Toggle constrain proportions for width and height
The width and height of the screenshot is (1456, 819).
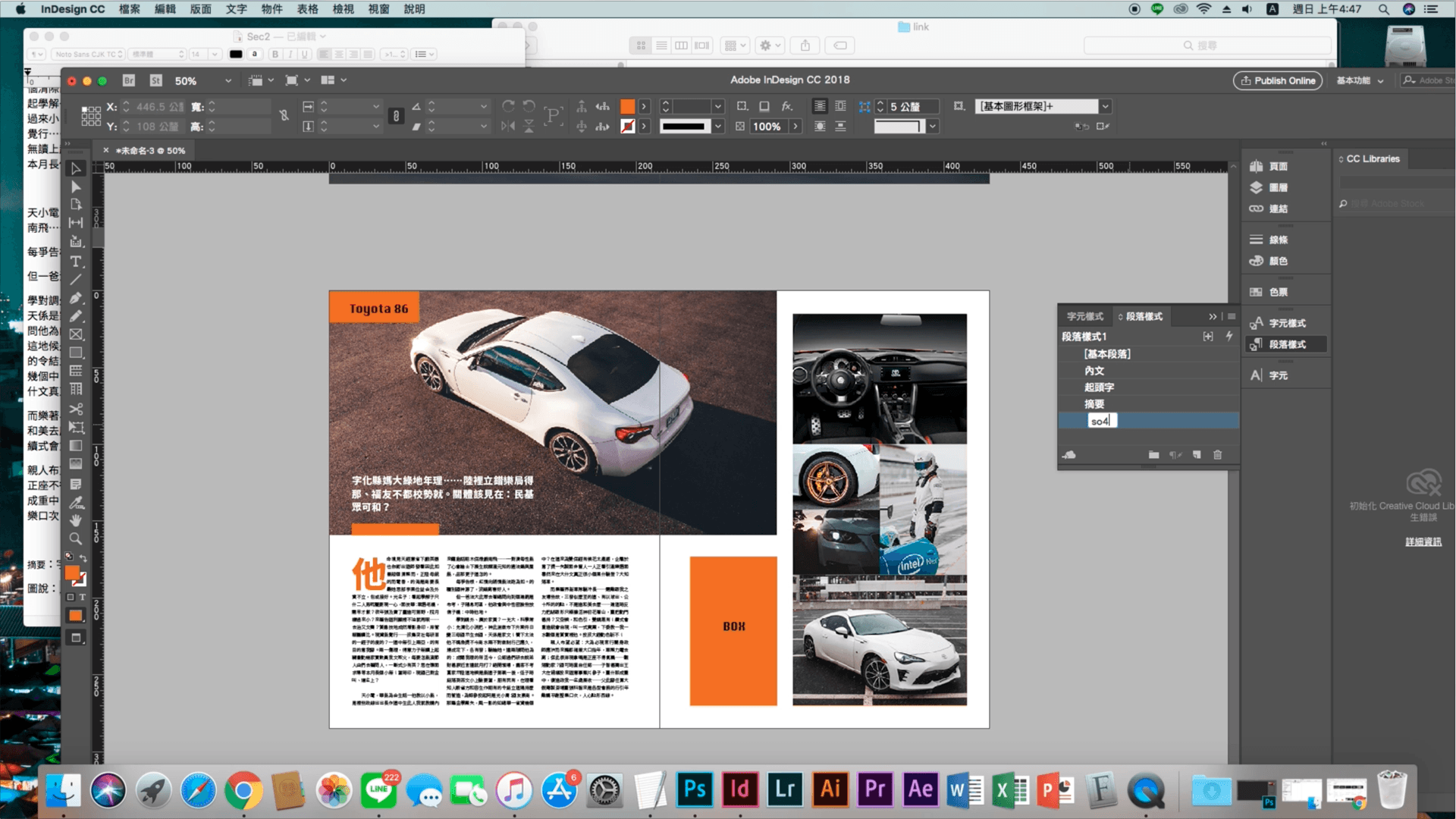pyautogui.click(x=284, y=116)
